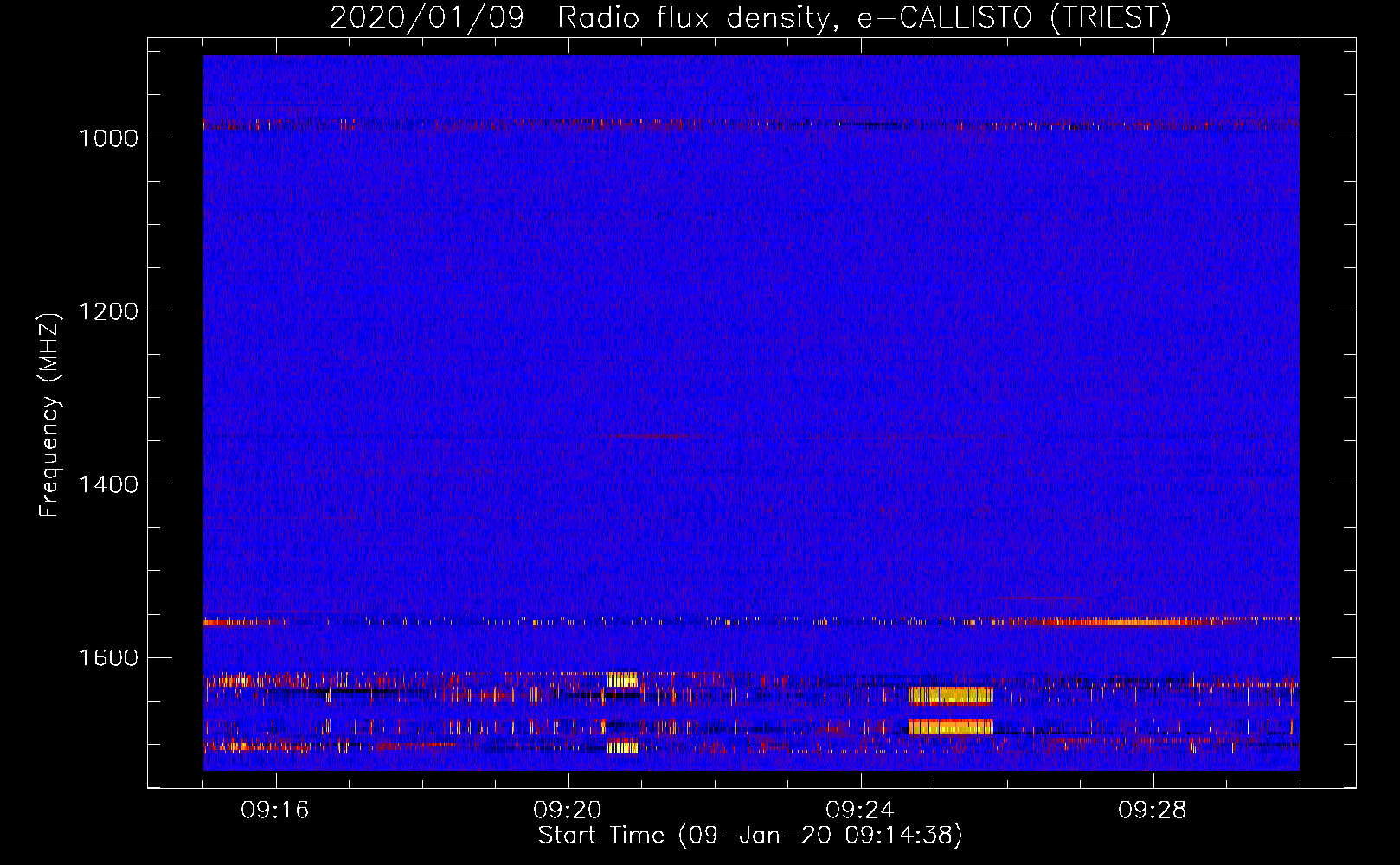Click the 'Start Time (09-Jan-20 09:14:38)' axis label
Image resolution: width=1400 pixels, height=865 pixels.
coord(750,836)
